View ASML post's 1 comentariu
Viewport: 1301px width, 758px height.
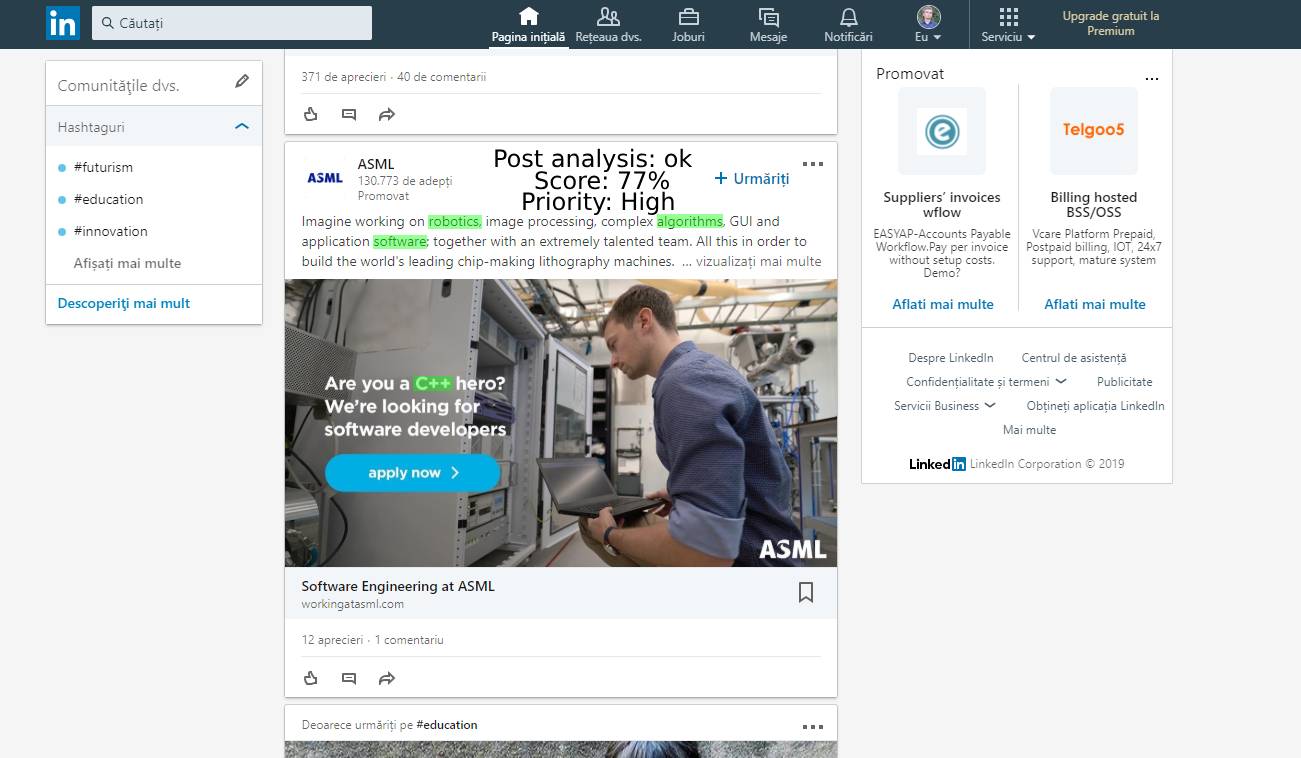(409, 640)
